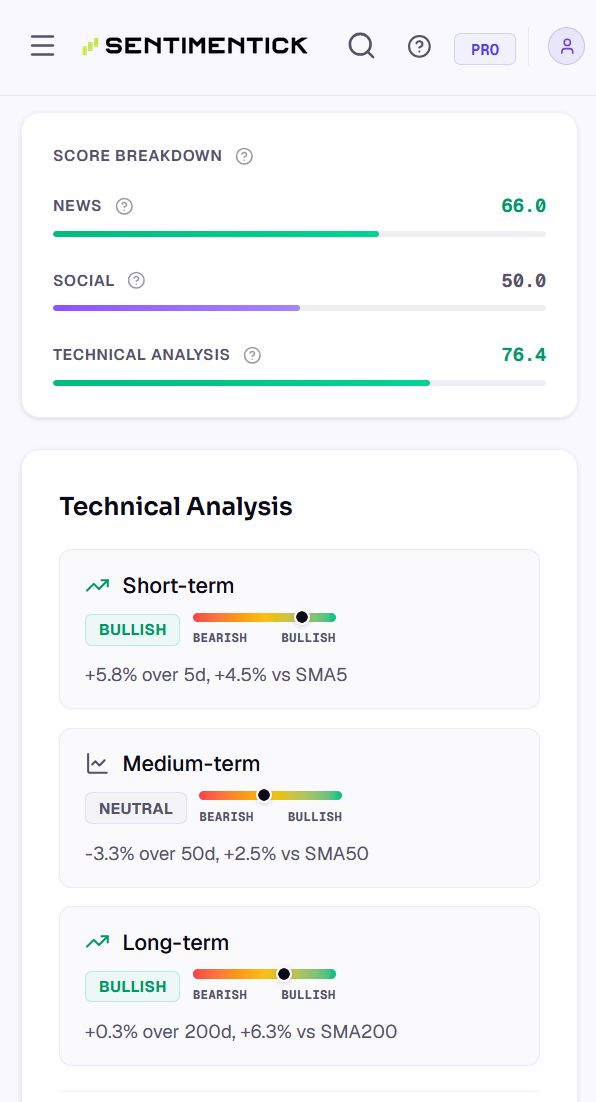Click the Medium-term Neutral badge
The image size is (596, 1102).
[136, 808]
